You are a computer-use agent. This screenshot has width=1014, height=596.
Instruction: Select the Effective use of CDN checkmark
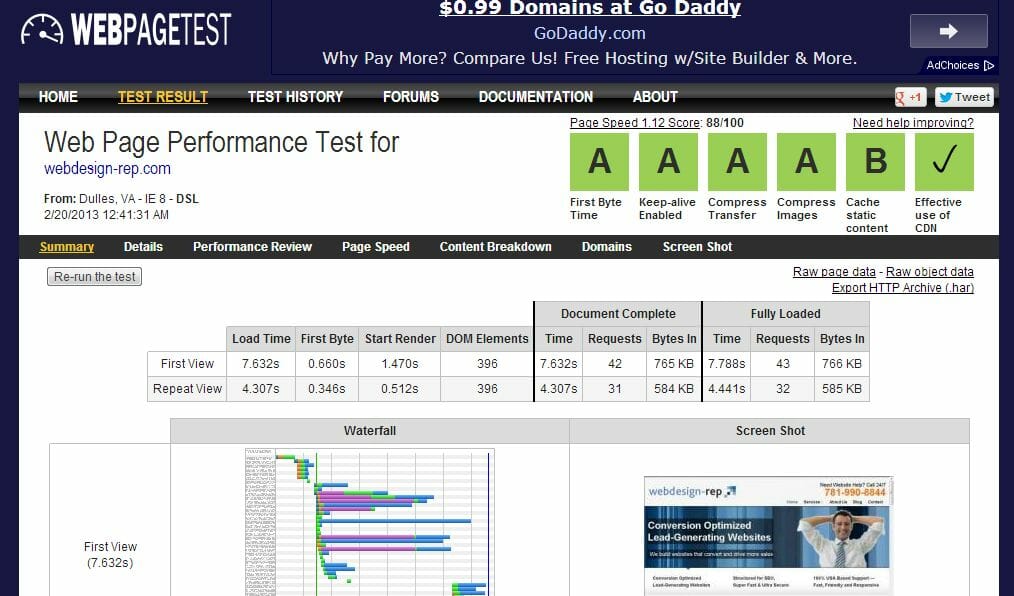[944, 162]
